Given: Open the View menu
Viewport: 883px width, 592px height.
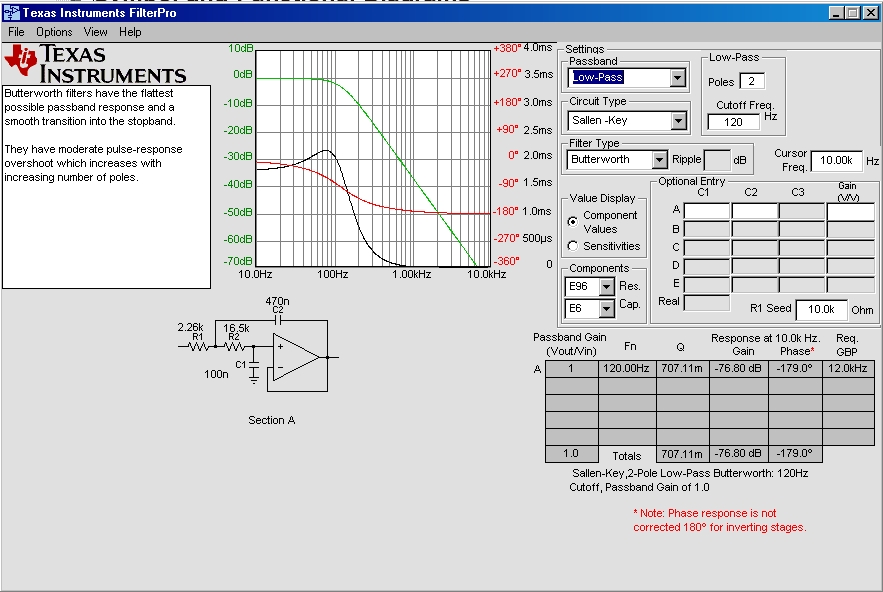Looking at the screenshot, I should point(95,32).
